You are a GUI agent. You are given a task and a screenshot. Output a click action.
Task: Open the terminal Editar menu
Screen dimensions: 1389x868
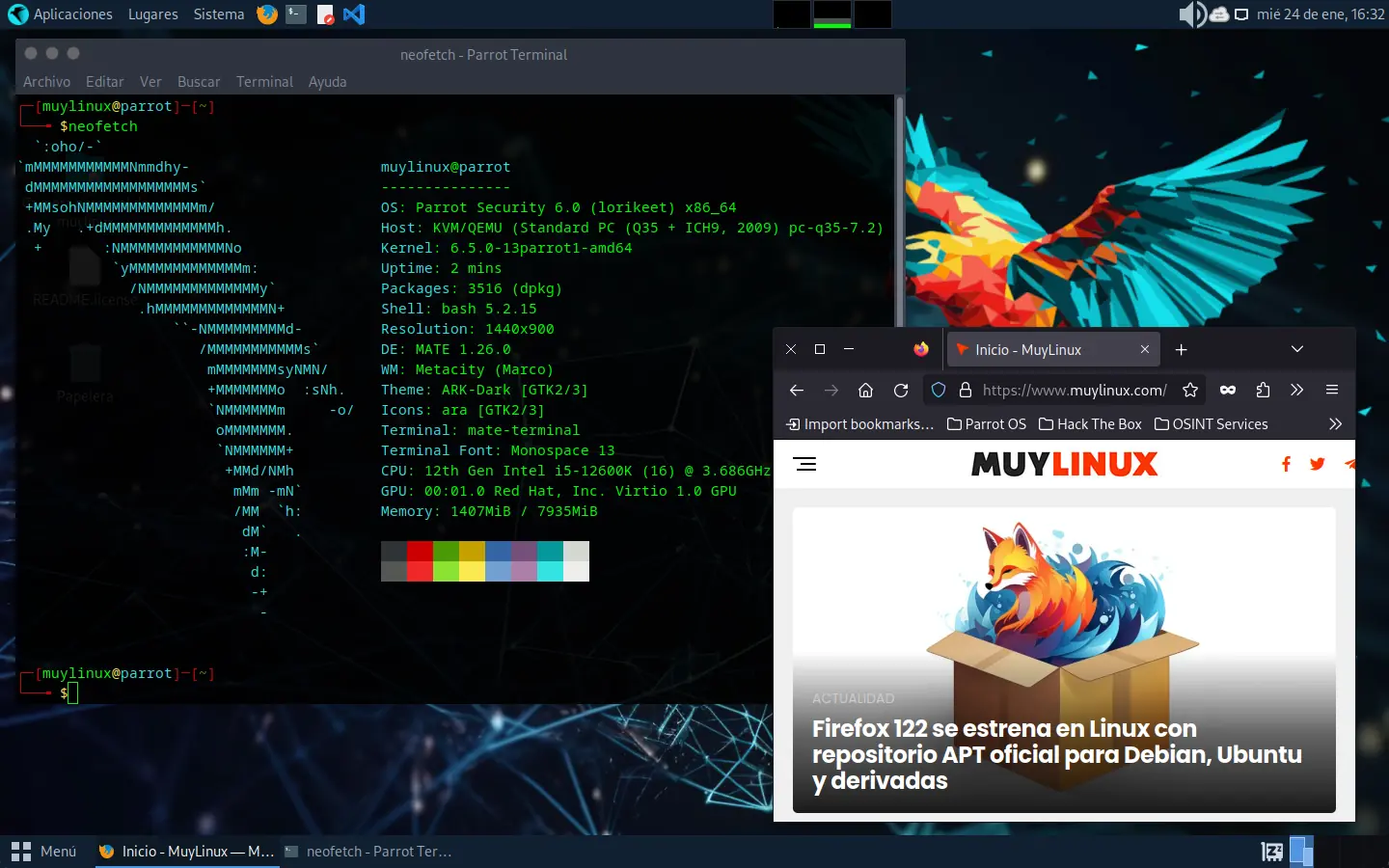click(x=104, y=82)
